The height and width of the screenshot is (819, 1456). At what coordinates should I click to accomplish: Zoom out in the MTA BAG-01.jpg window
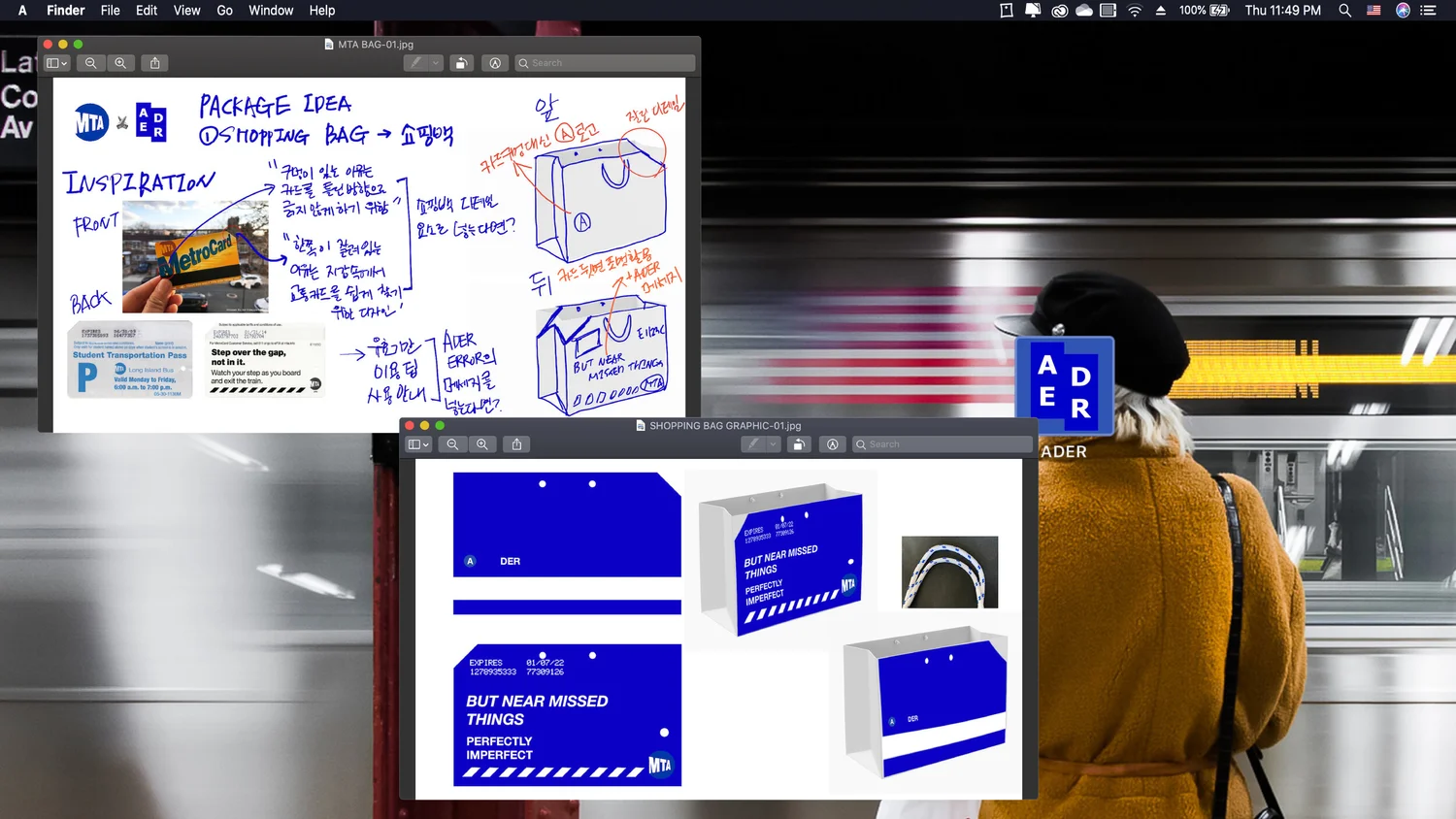coord(91,63)
